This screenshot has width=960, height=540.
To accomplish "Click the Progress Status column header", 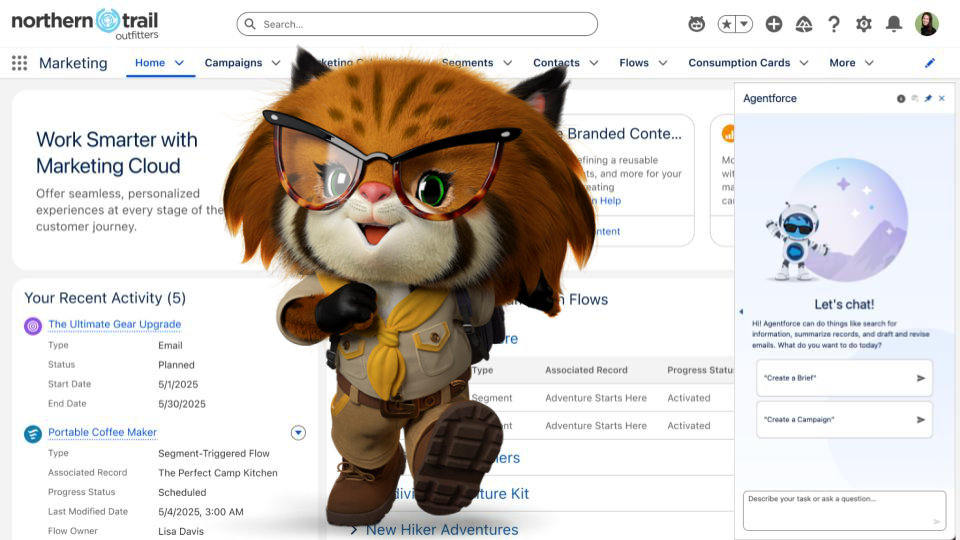I will tap(700, 370).
